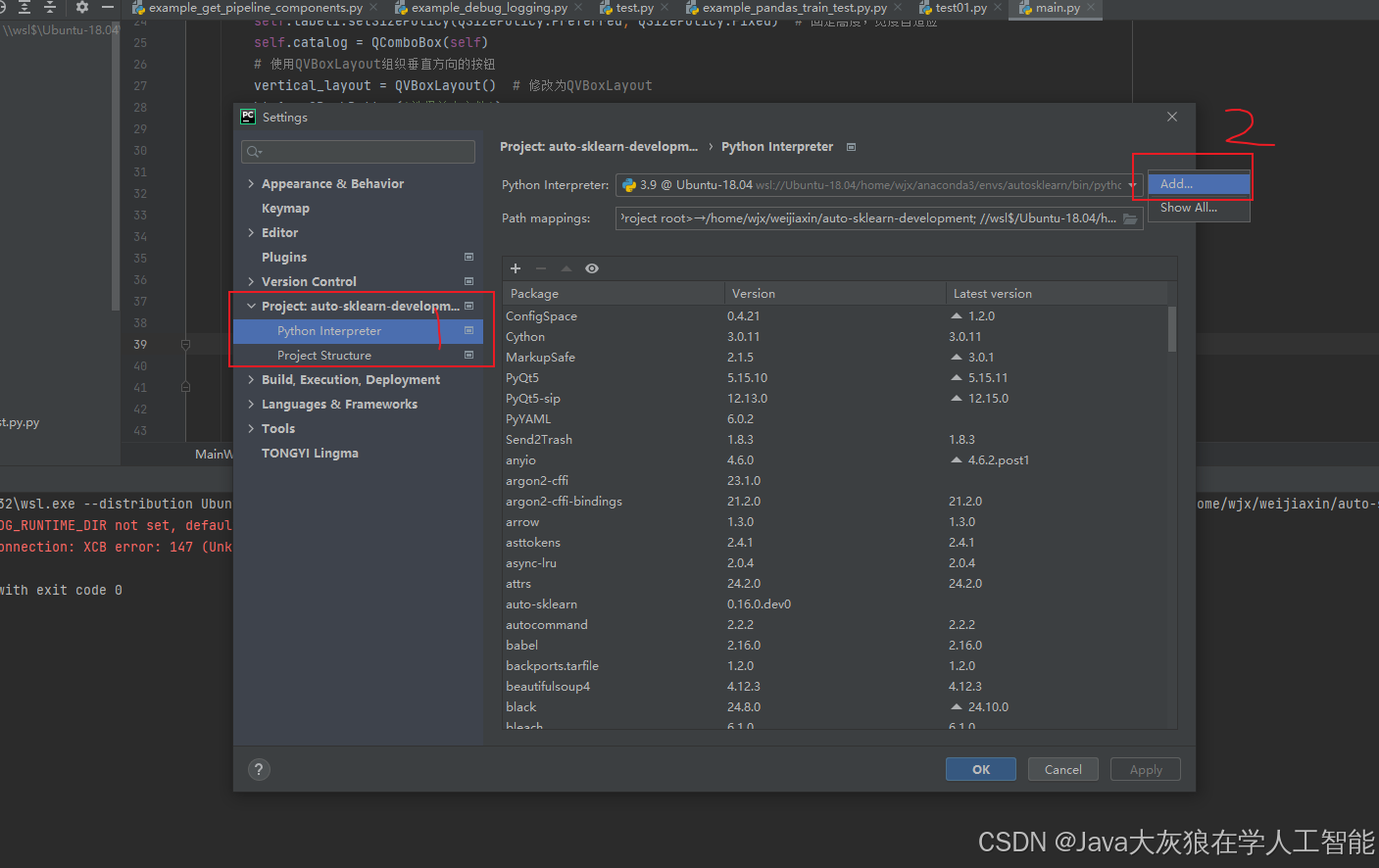Upgrade selected package via up-arrow icon

(565, 267)
